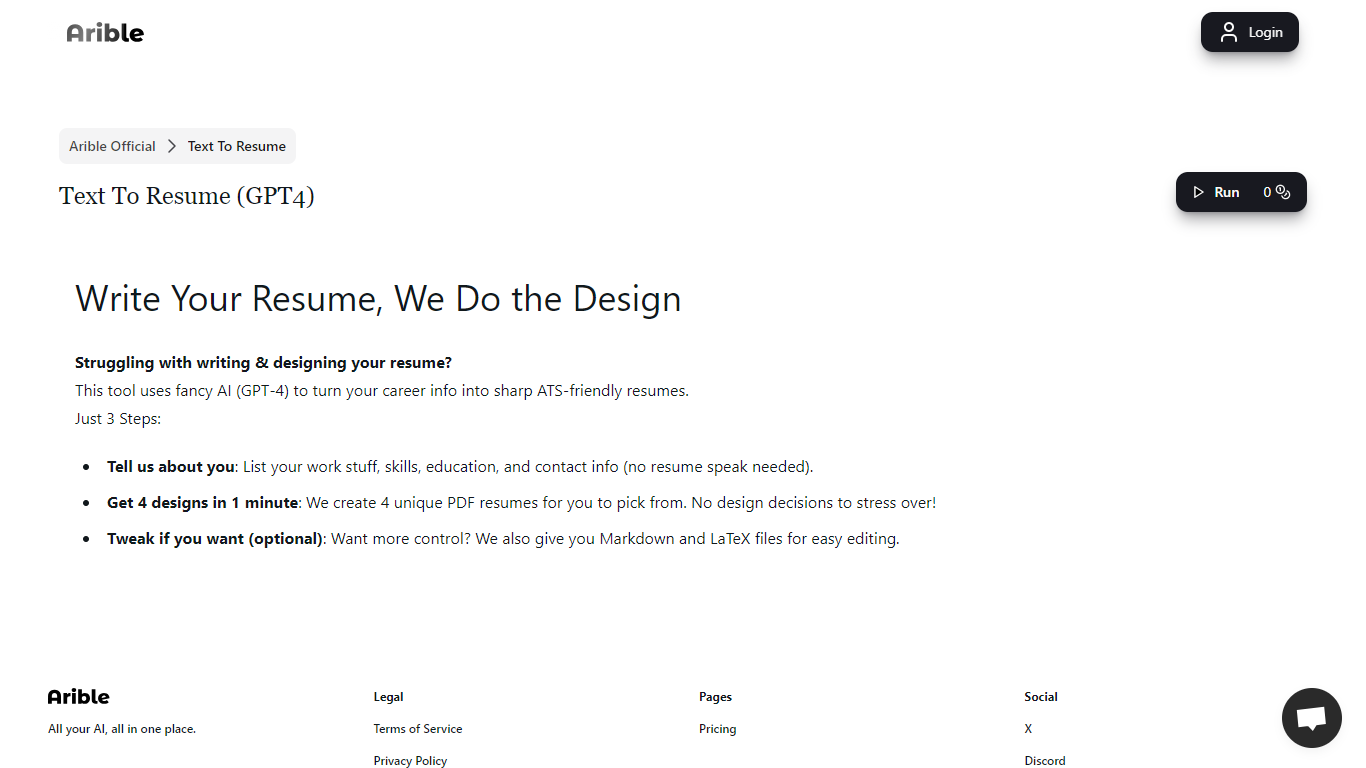Open the Terms of Service link

tap(418, 729)
